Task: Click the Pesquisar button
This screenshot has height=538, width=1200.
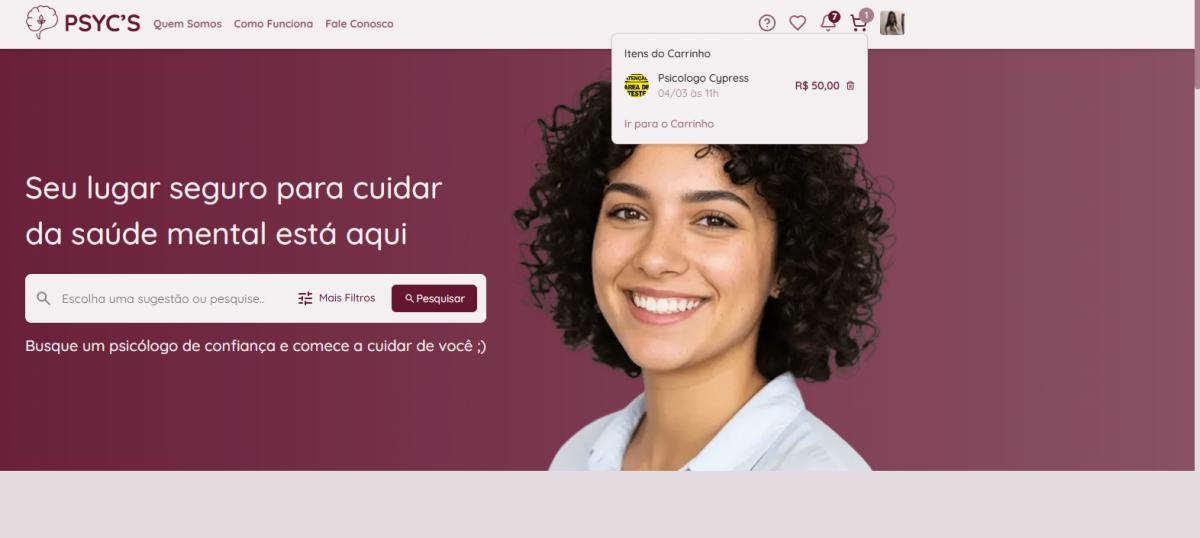Action: click(434, 298)
